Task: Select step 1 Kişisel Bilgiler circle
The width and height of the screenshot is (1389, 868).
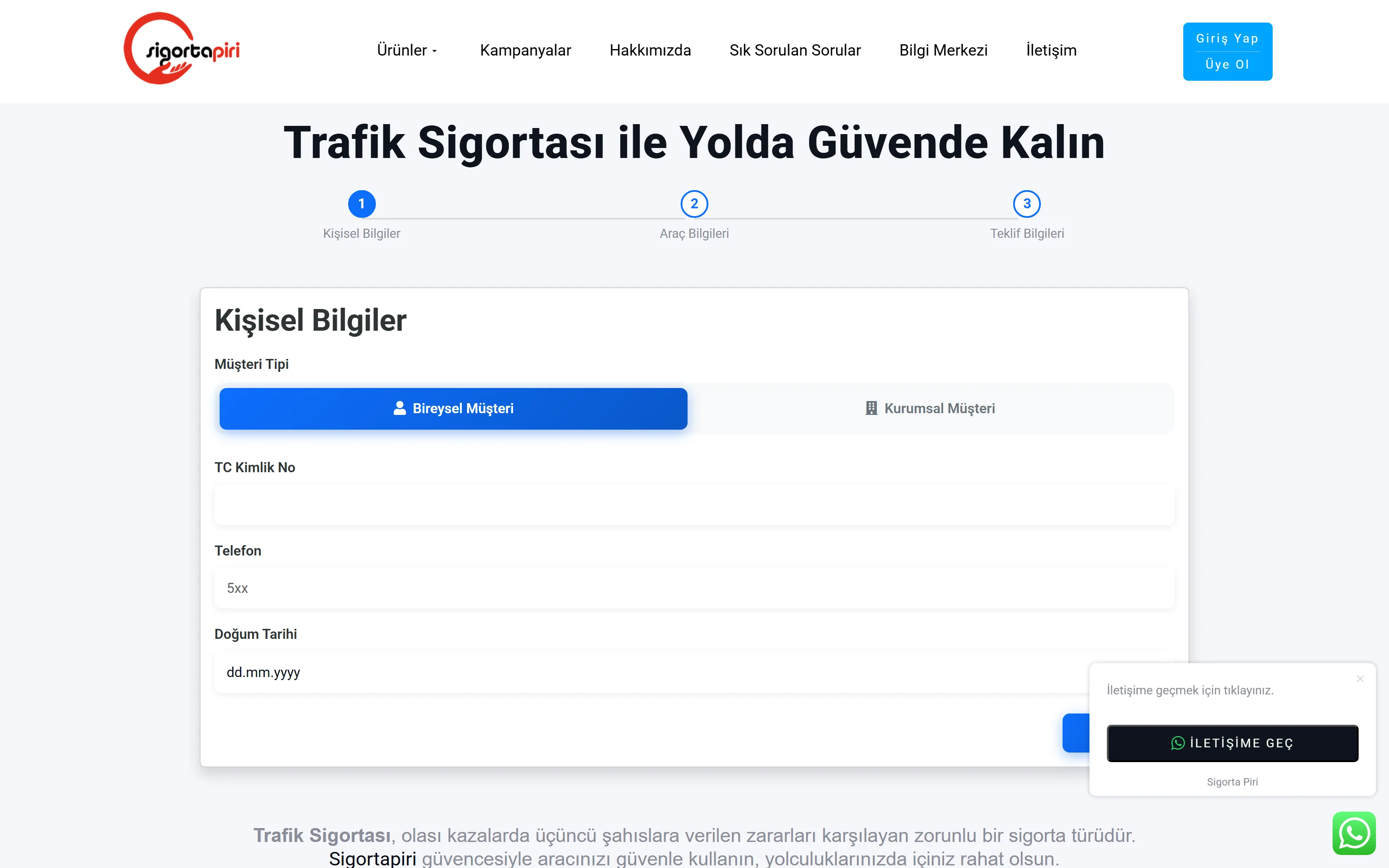Action: (x=362, y=204)
